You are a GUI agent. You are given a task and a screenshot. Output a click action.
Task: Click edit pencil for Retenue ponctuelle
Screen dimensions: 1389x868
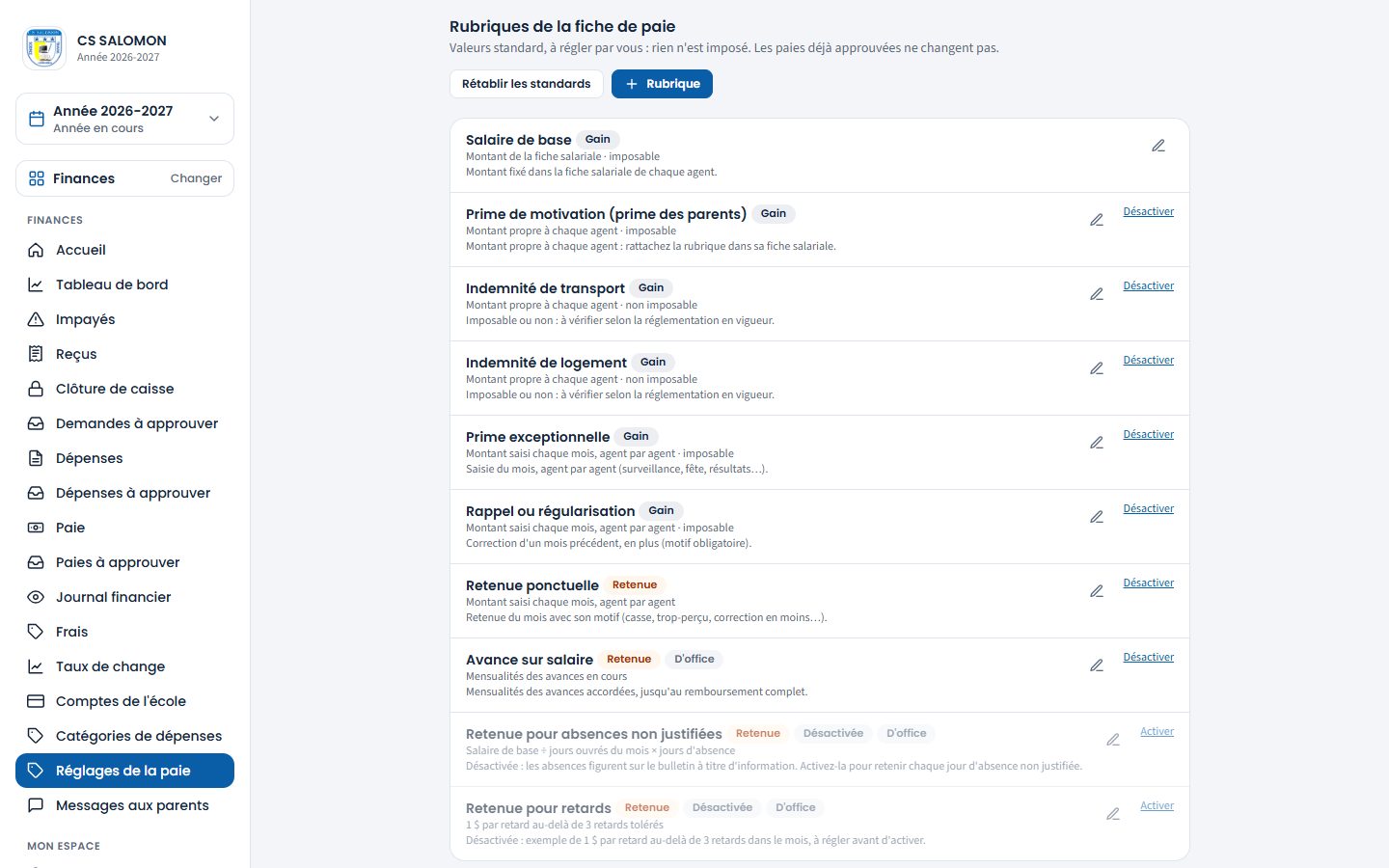click(1097, 591)
